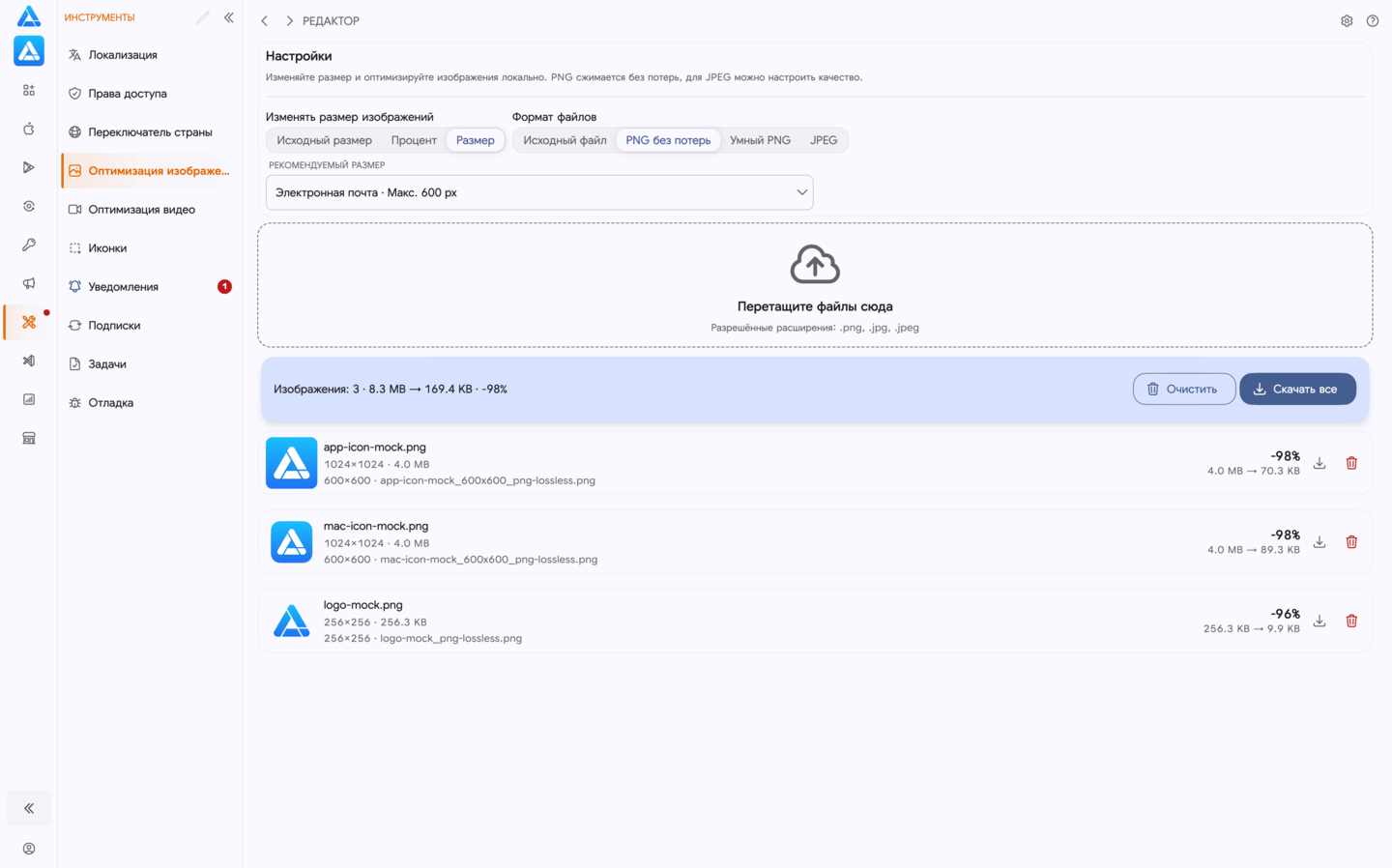Select Оптимизация изображений in sidebar

(149, 171)
